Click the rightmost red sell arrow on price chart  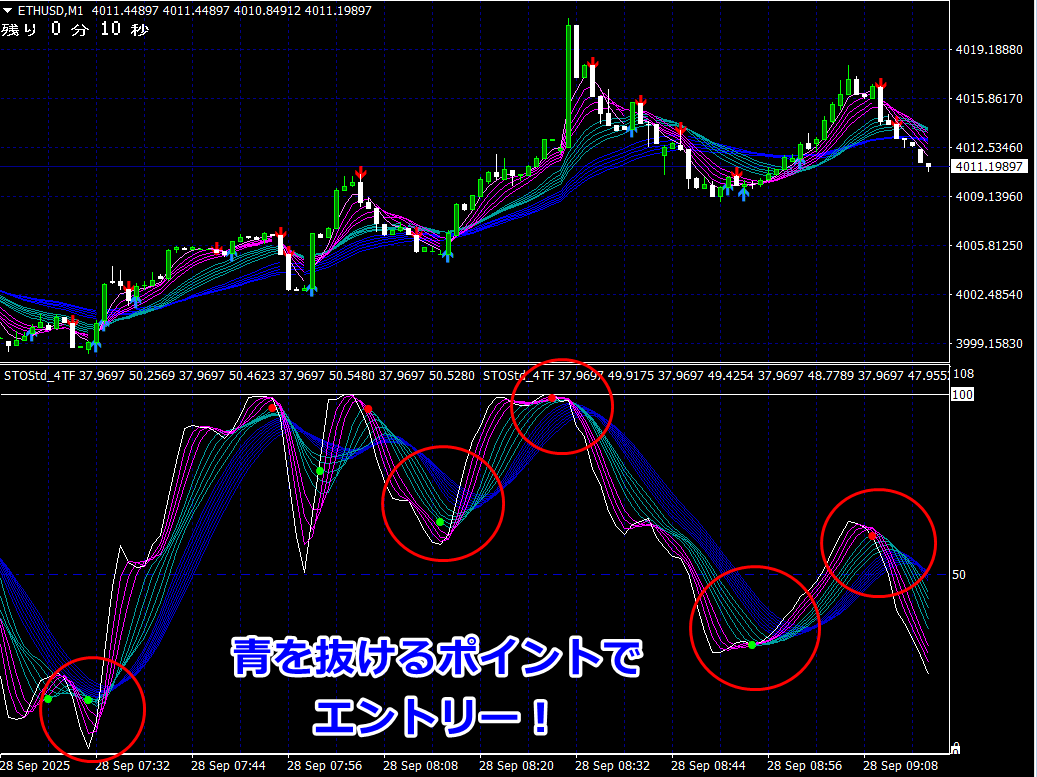tap(897, 122)
